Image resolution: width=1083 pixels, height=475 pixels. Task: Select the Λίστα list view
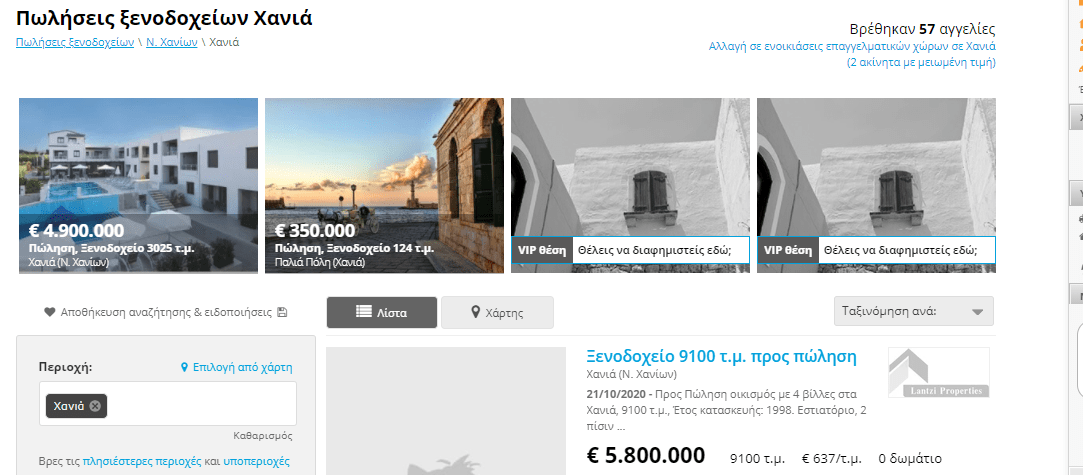[x=382, y=313]
